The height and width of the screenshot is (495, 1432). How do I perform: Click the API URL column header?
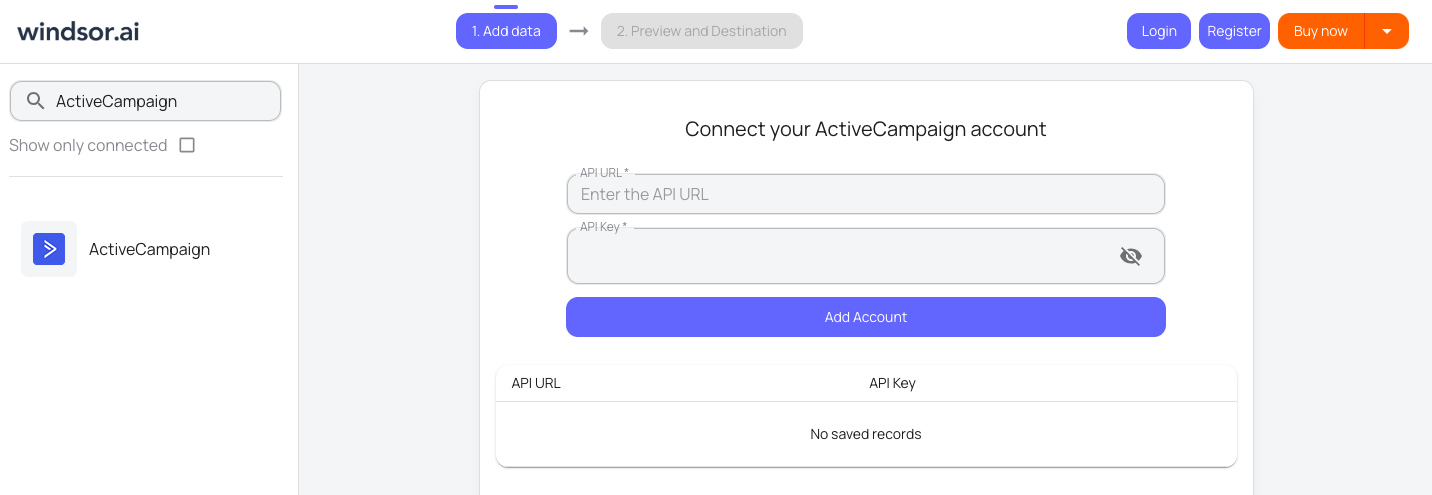(x=536, y=383)
